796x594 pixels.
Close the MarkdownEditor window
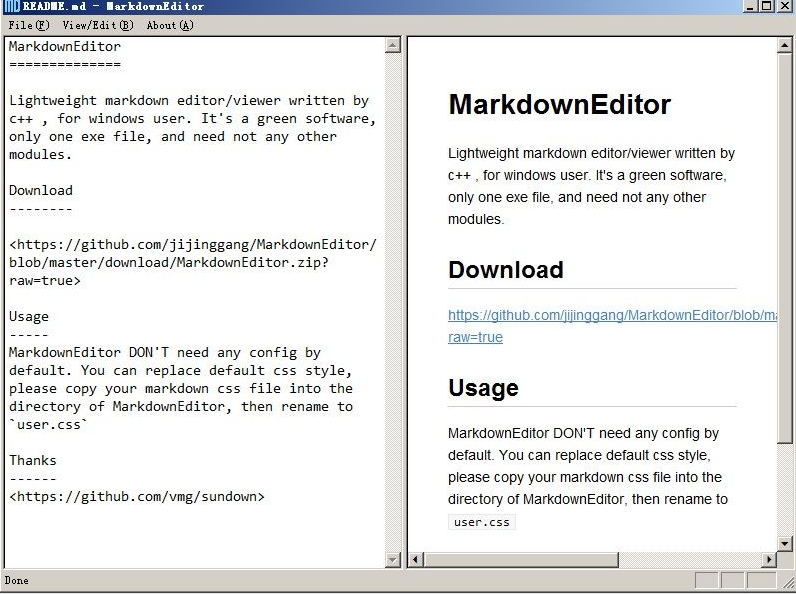(785, 6)
